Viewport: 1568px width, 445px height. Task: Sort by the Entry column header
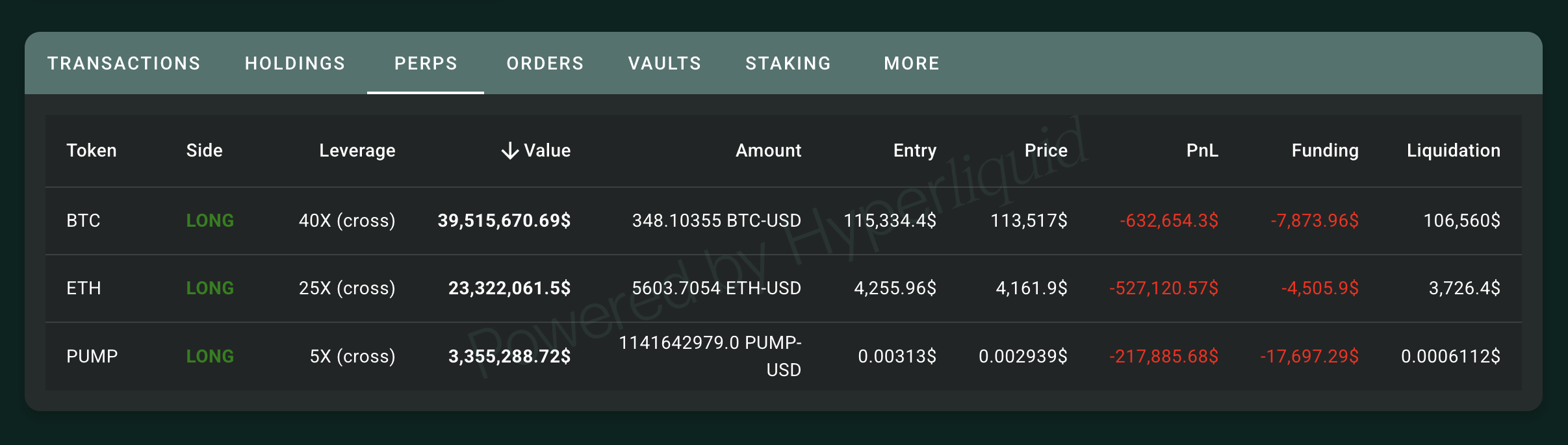[914, 151]
